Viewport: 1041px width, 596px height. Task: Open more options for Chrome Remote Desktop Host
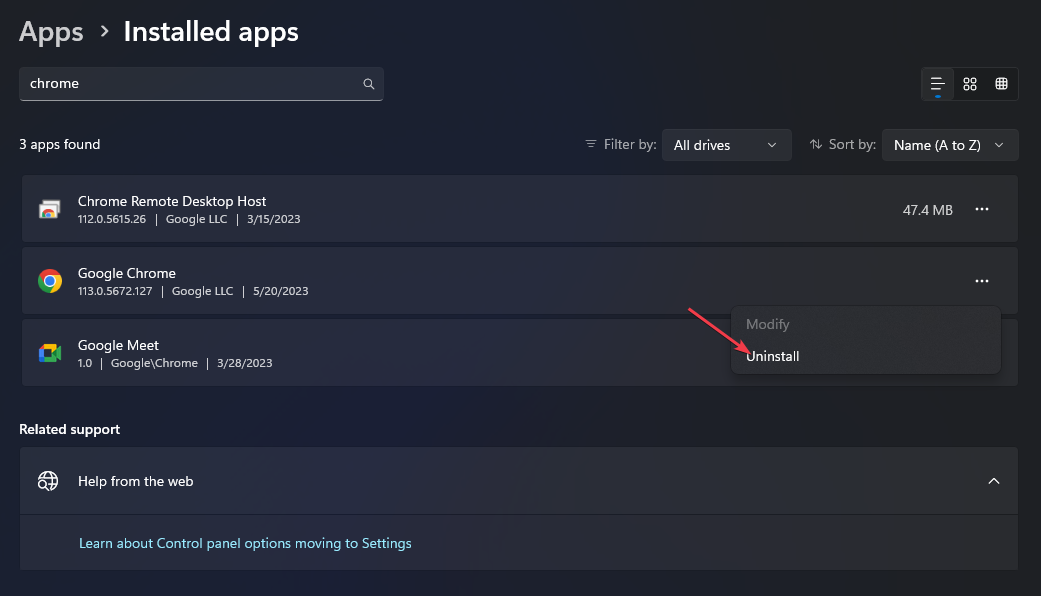coord(982,209)
